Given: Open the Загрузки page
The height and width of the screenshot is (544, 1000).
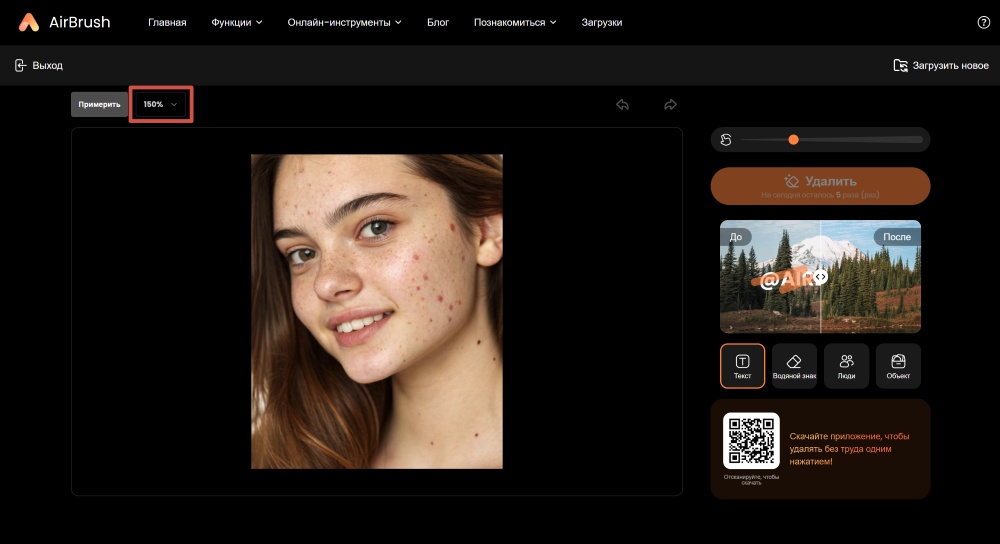Looking at the screenshot, I should pos(602,22).
